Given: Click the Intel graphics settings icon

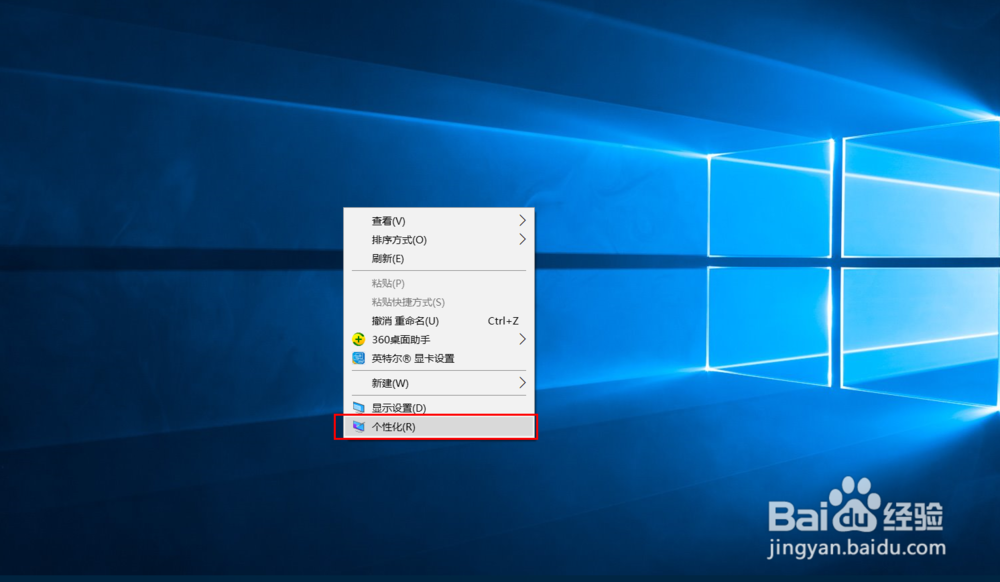Looking at the screenshot, I should coord(358,358).
